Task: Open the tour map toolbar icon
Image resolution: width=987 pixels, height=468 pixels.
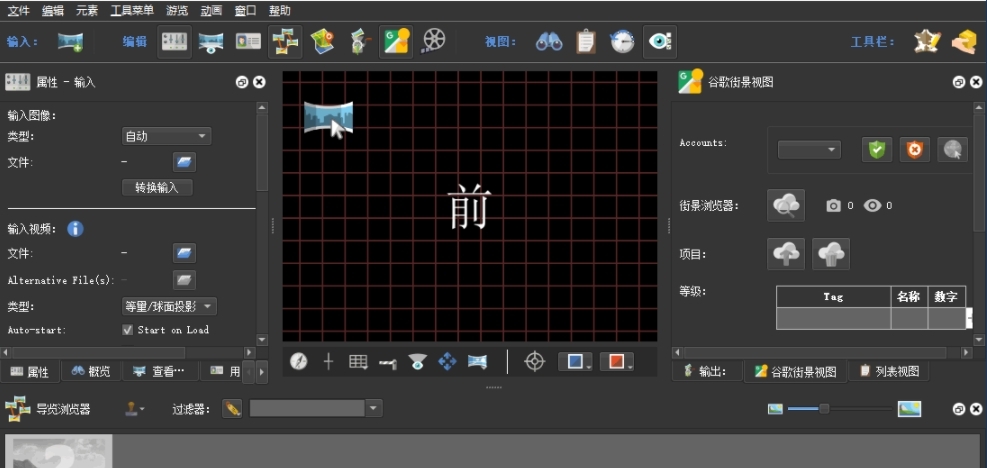Action: (322, 42)
